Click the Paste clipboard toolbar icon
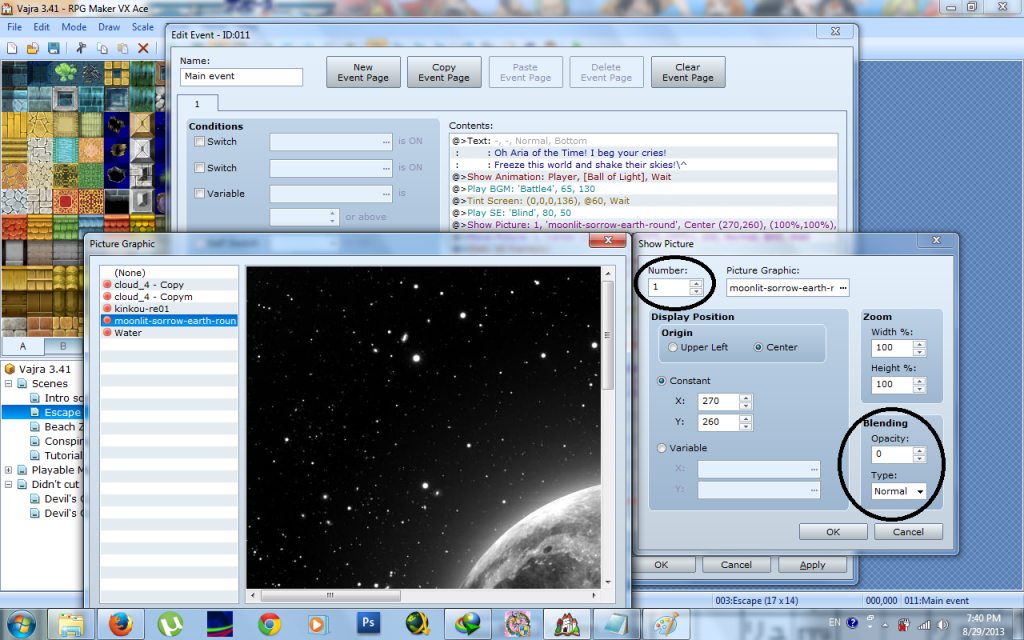 [x=123, y=48]
